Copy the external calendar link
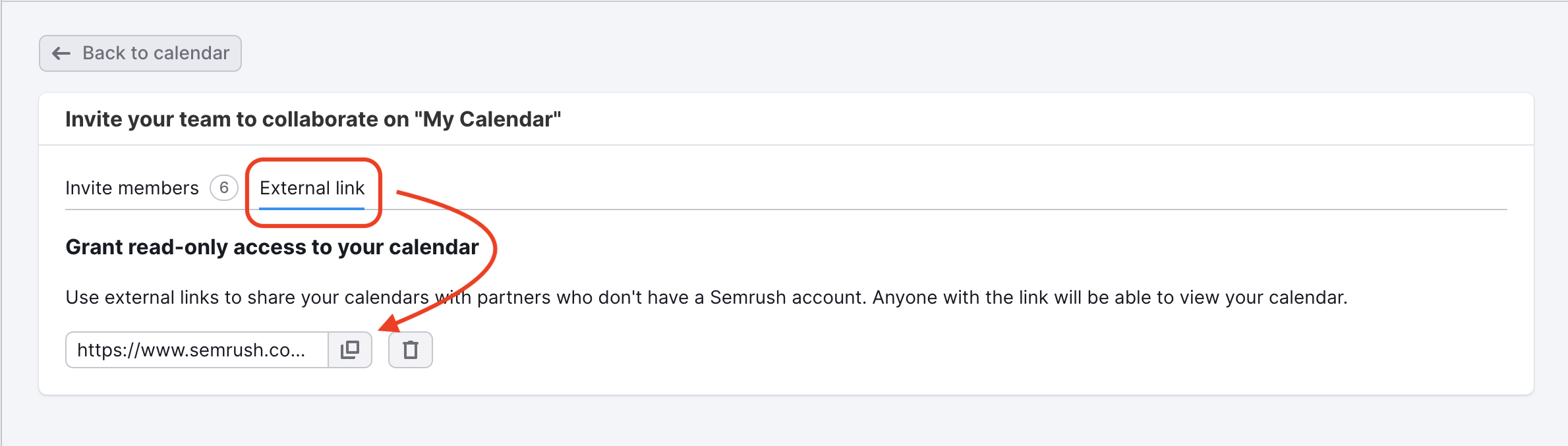Image resolution: width=1568 pixels, height=446 pixels. point(350,350)
